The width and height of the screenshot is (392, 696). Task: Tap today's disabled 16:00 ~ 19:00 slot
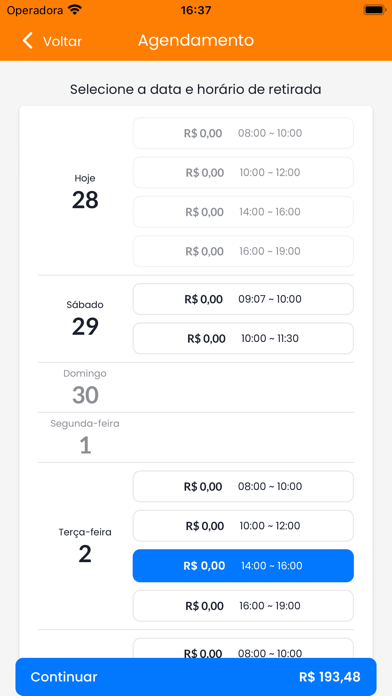click(243, 252)
